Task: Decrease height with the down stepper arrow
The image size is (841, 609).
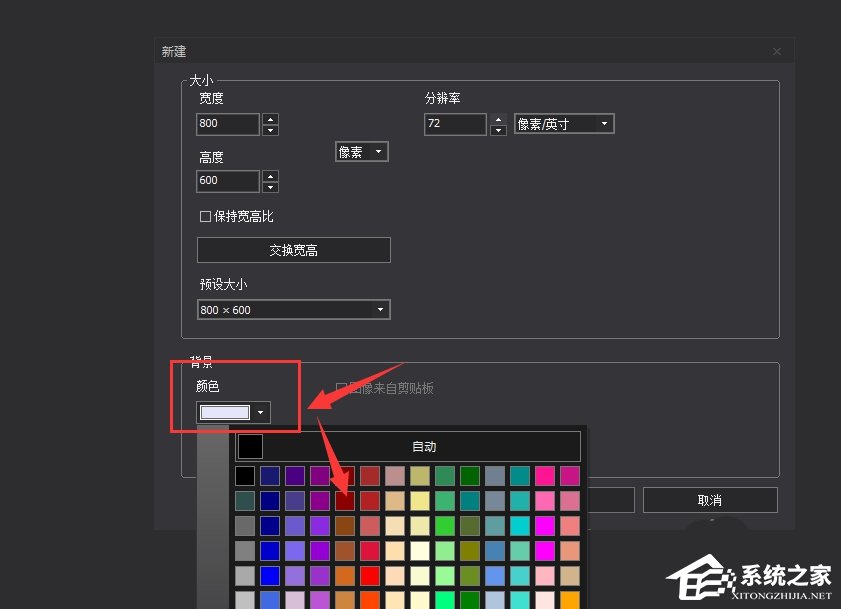Action: coord(270,187)
